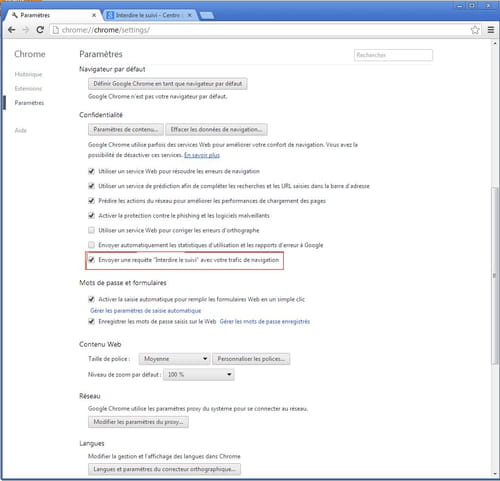Viewport: 500px width, 481px height.
Task: Click the Contenu Web heading
Action: [100, 345]
